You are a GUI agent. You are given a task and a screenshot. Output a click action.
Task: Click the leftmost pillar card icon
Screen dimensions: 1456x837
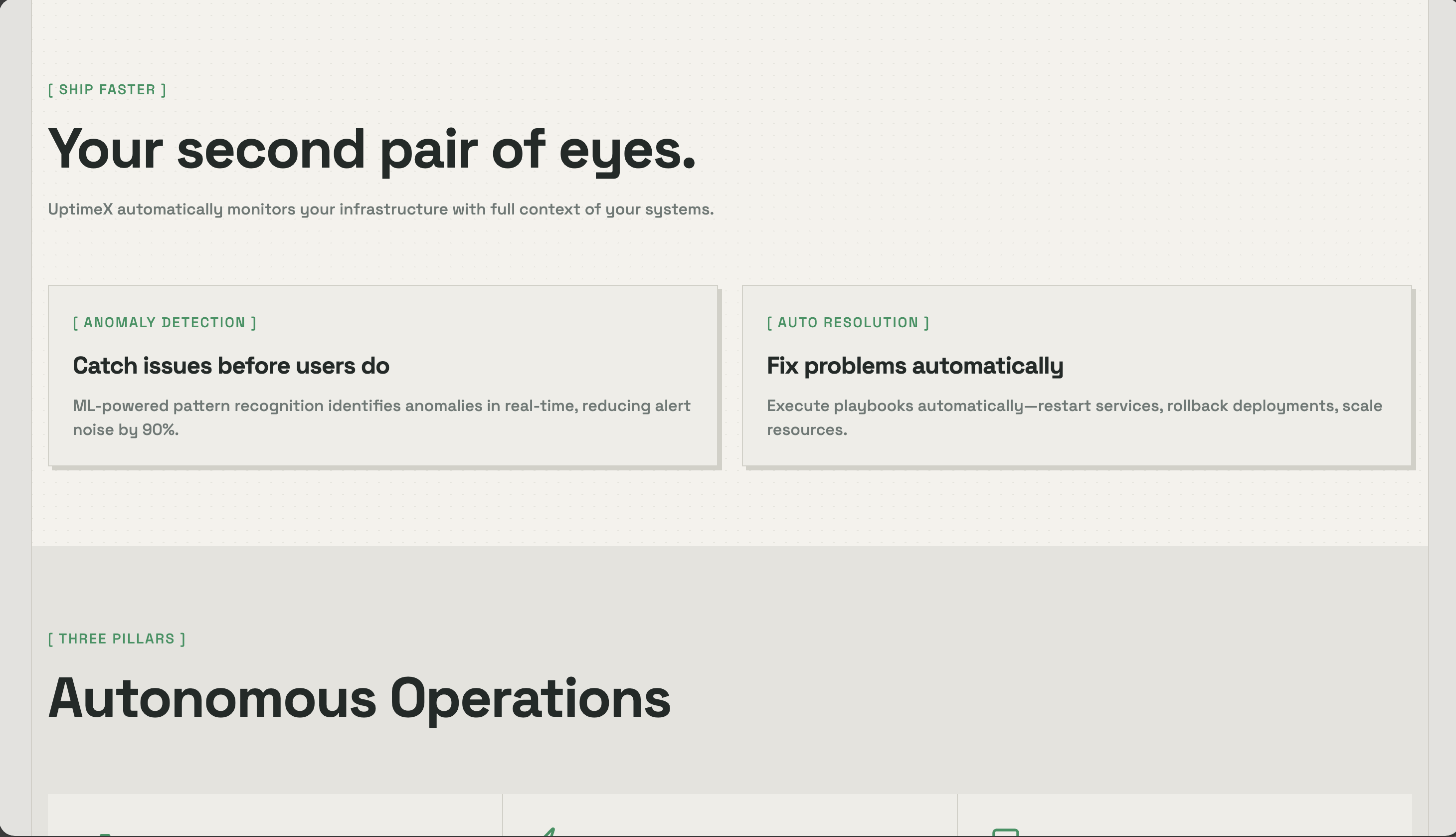105,834
